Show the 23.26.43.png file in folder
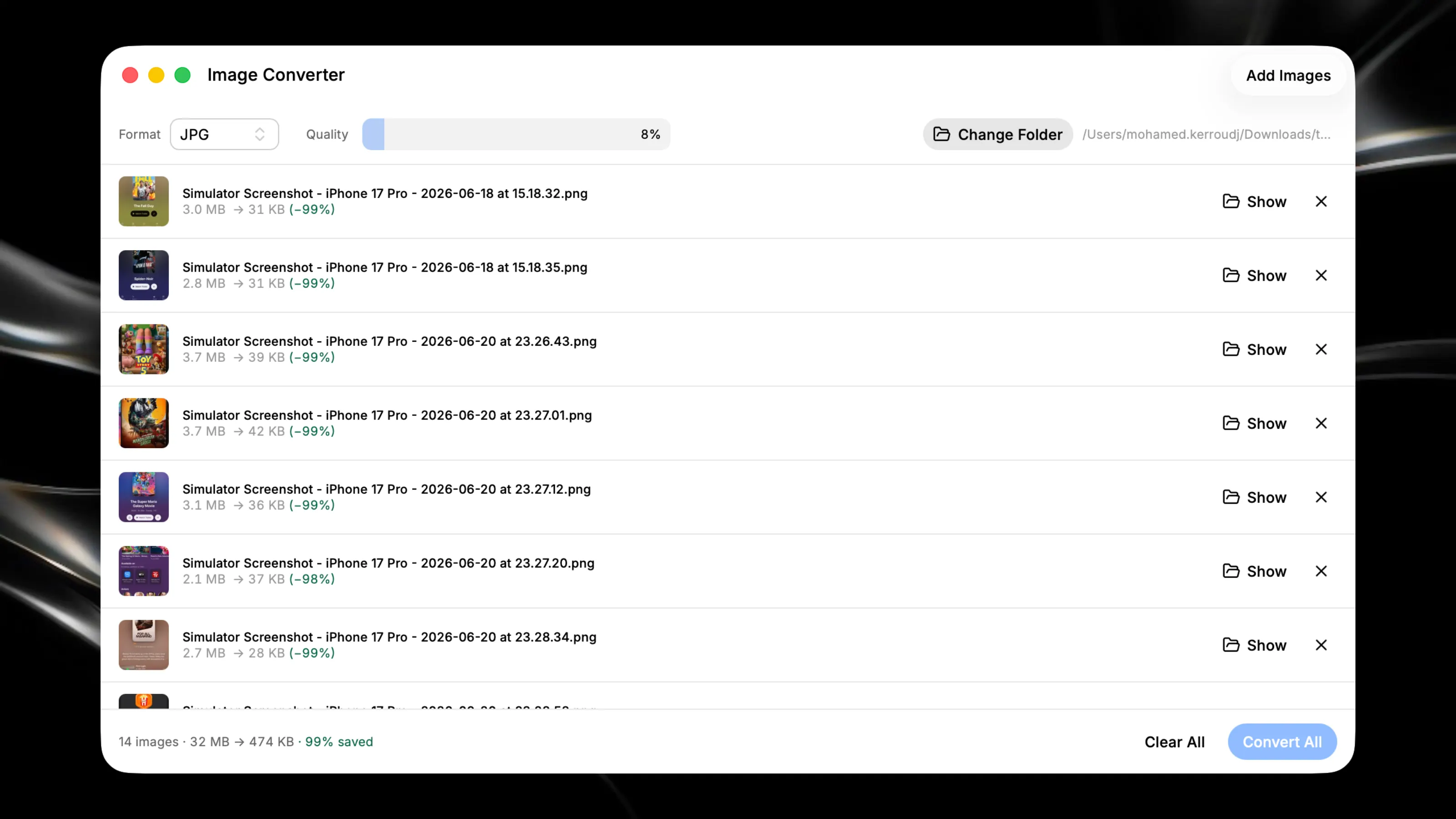Screen dimensions: 1456x819 tap(1254, 349)
